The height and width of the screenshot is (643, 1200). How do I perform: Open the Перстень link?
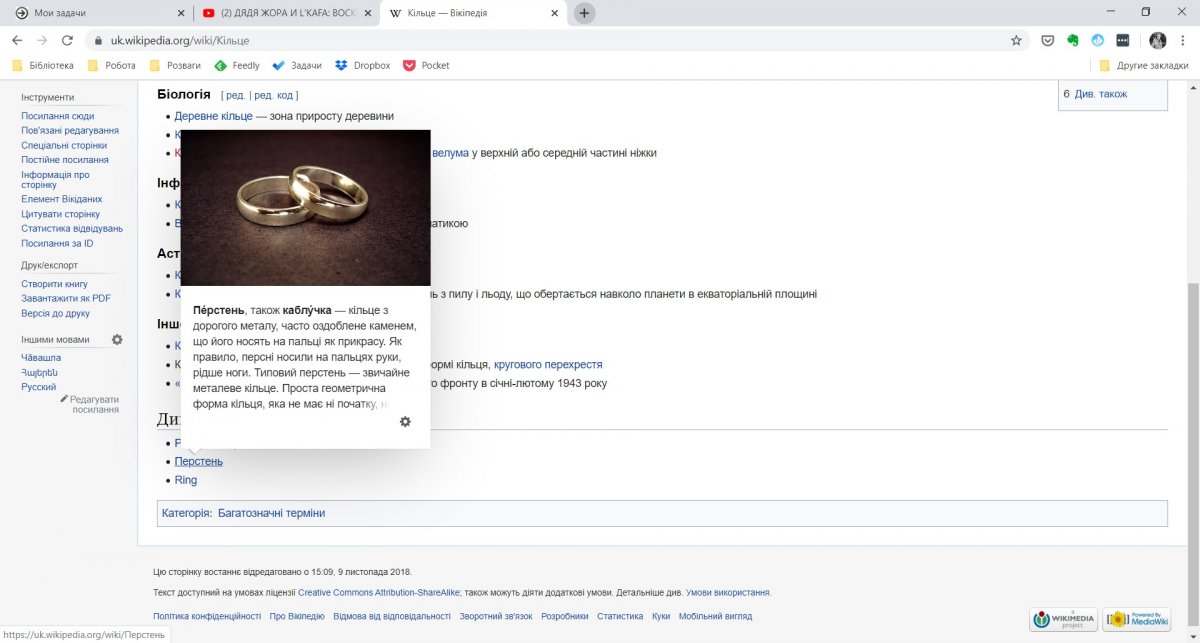pos(198,461)
